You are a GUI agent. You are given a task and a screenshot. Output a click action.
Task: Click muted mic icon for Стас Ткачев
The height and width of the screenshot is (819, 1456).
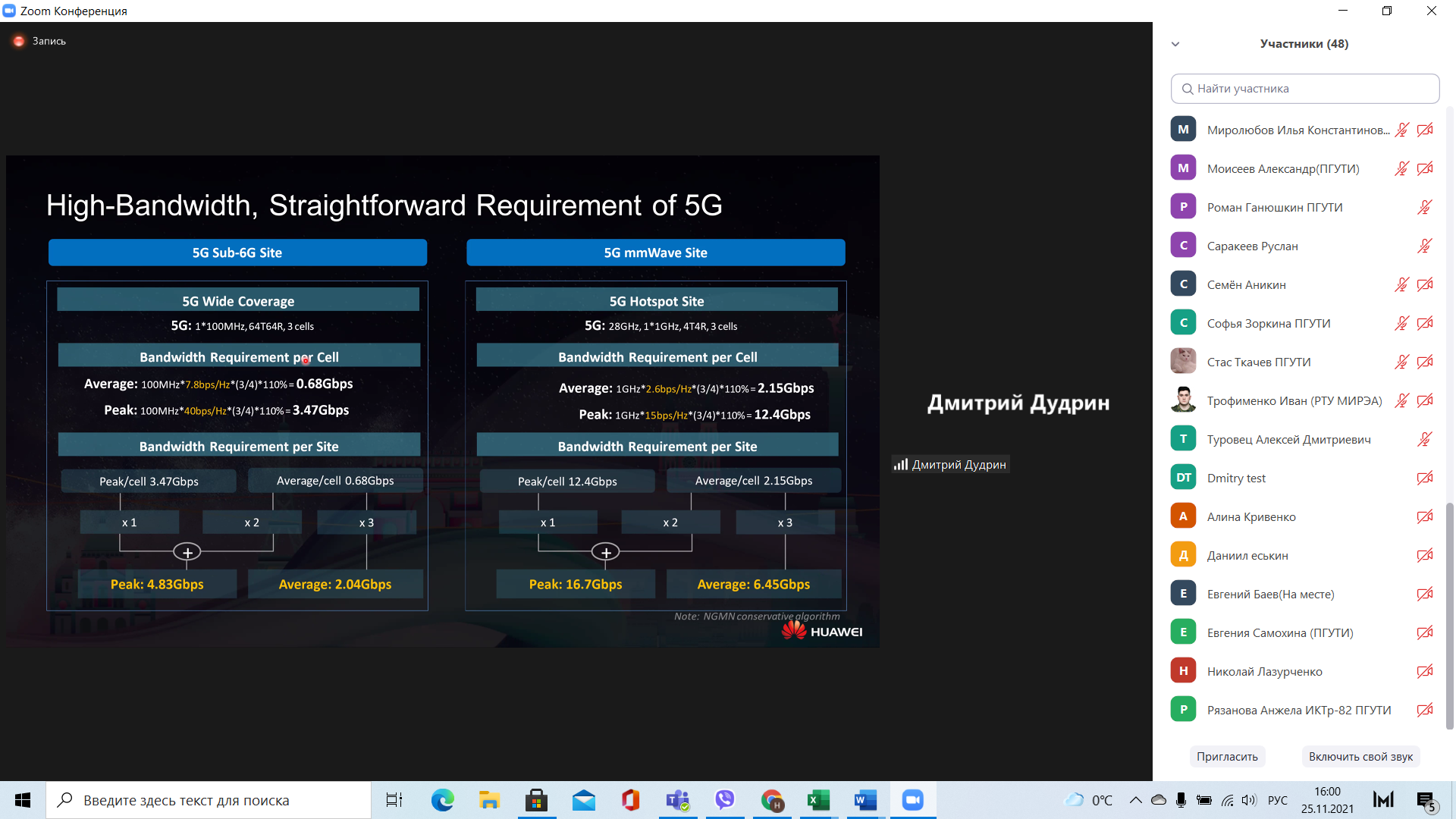coord(1402,362)
